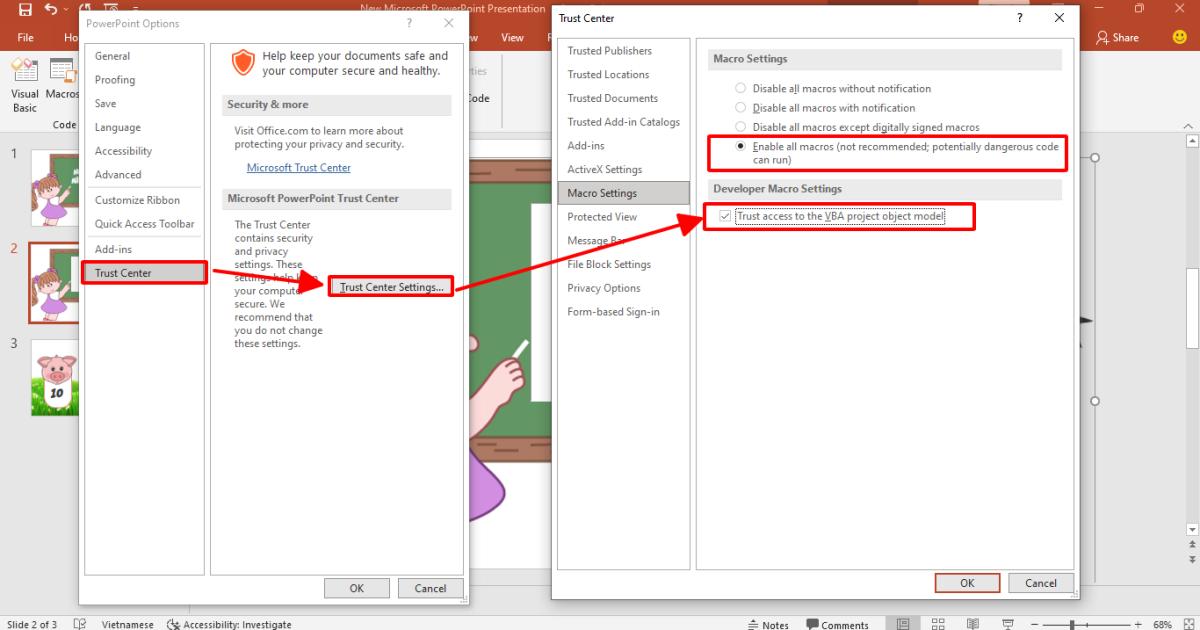Click the orange shield security icon
The image size is (1200, 630).
point(243,63)
